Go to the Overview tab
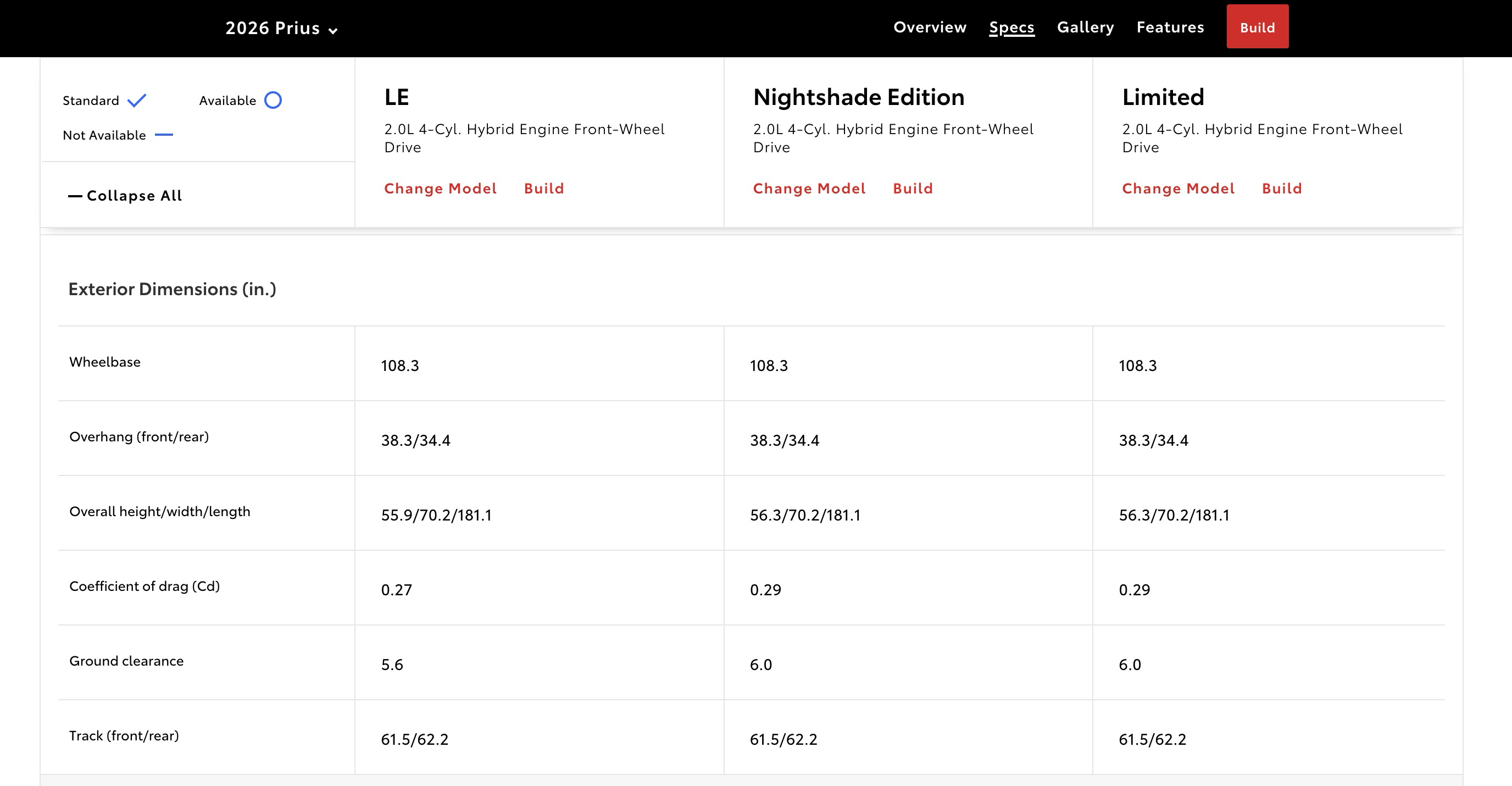 (929, 27)
